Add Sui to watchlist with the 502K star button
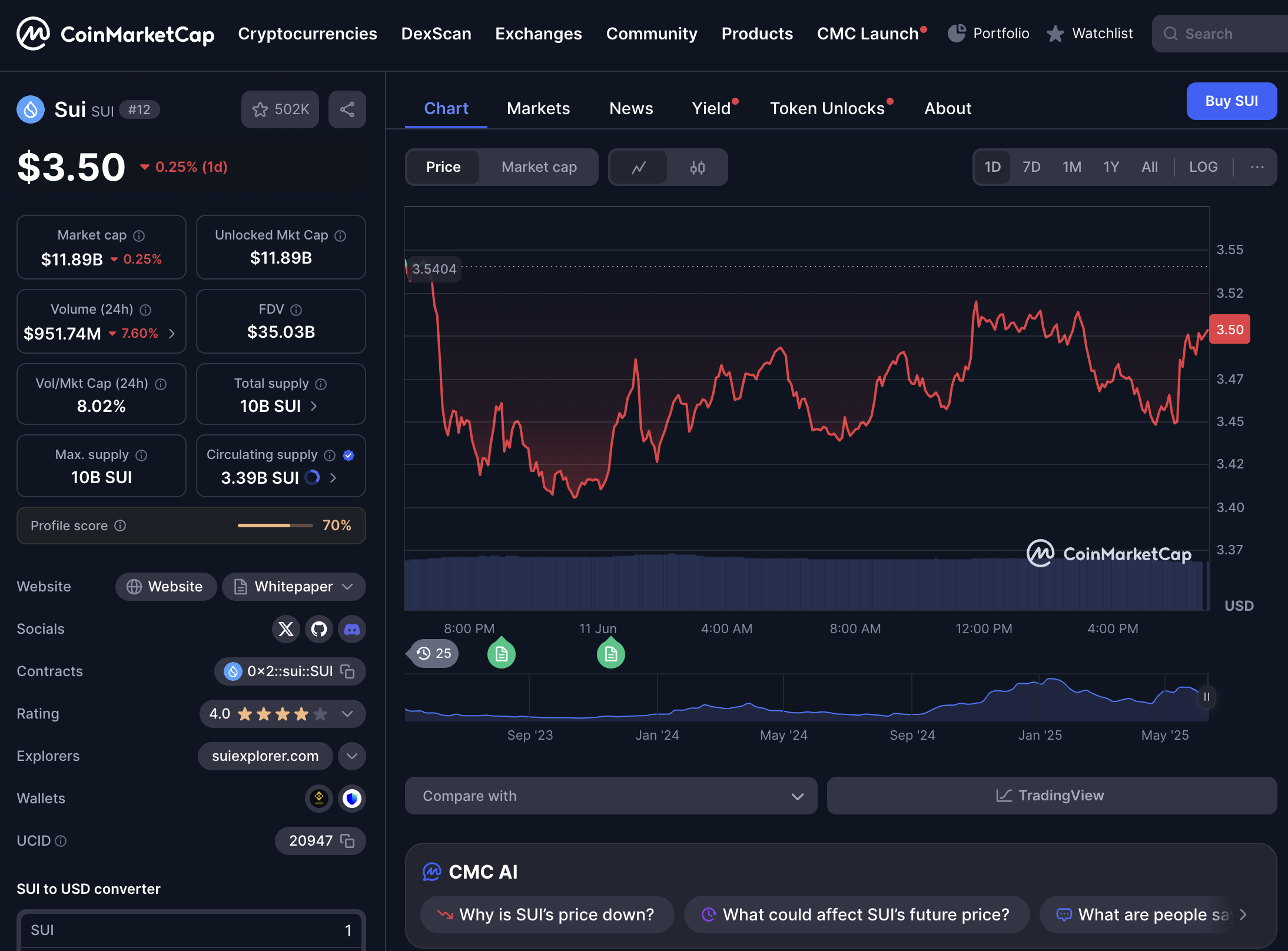 pyautogui.click(x=280, y=109)
